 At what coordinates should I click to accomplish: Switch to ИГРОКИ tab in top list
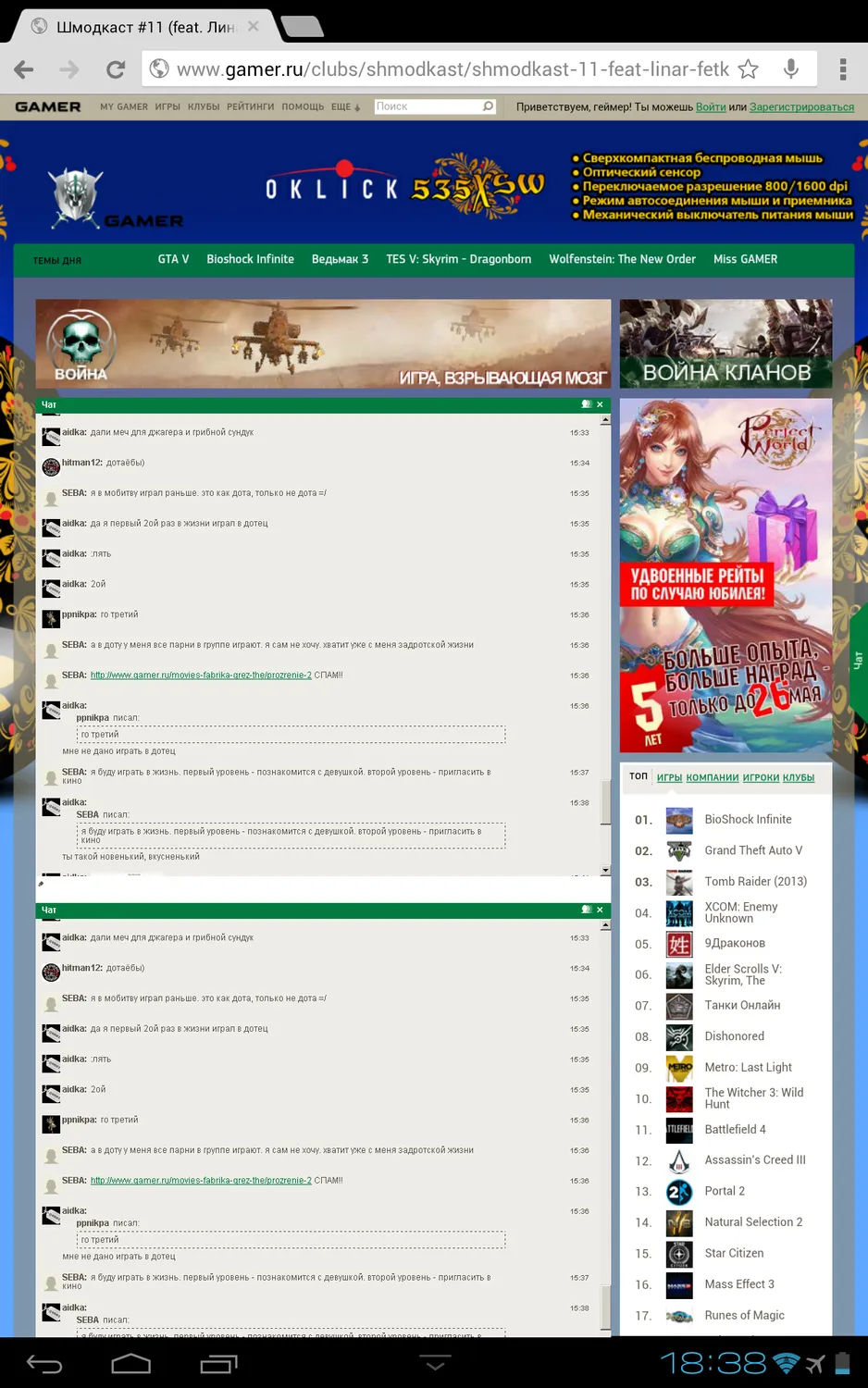pyautogui.click(x=761, y=777)
